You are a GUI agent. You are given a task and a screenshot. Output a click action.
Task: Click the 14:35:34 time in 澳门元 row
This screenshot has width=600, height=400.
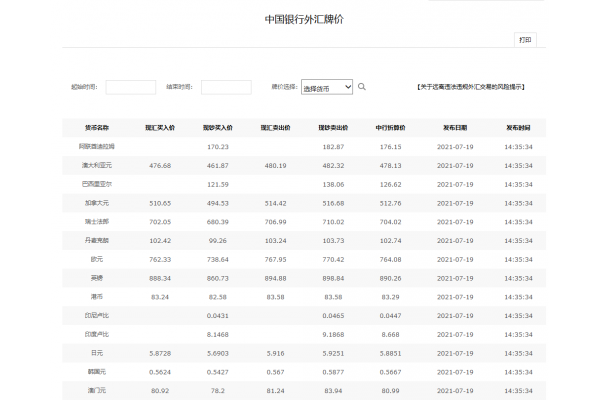(518, 390)
